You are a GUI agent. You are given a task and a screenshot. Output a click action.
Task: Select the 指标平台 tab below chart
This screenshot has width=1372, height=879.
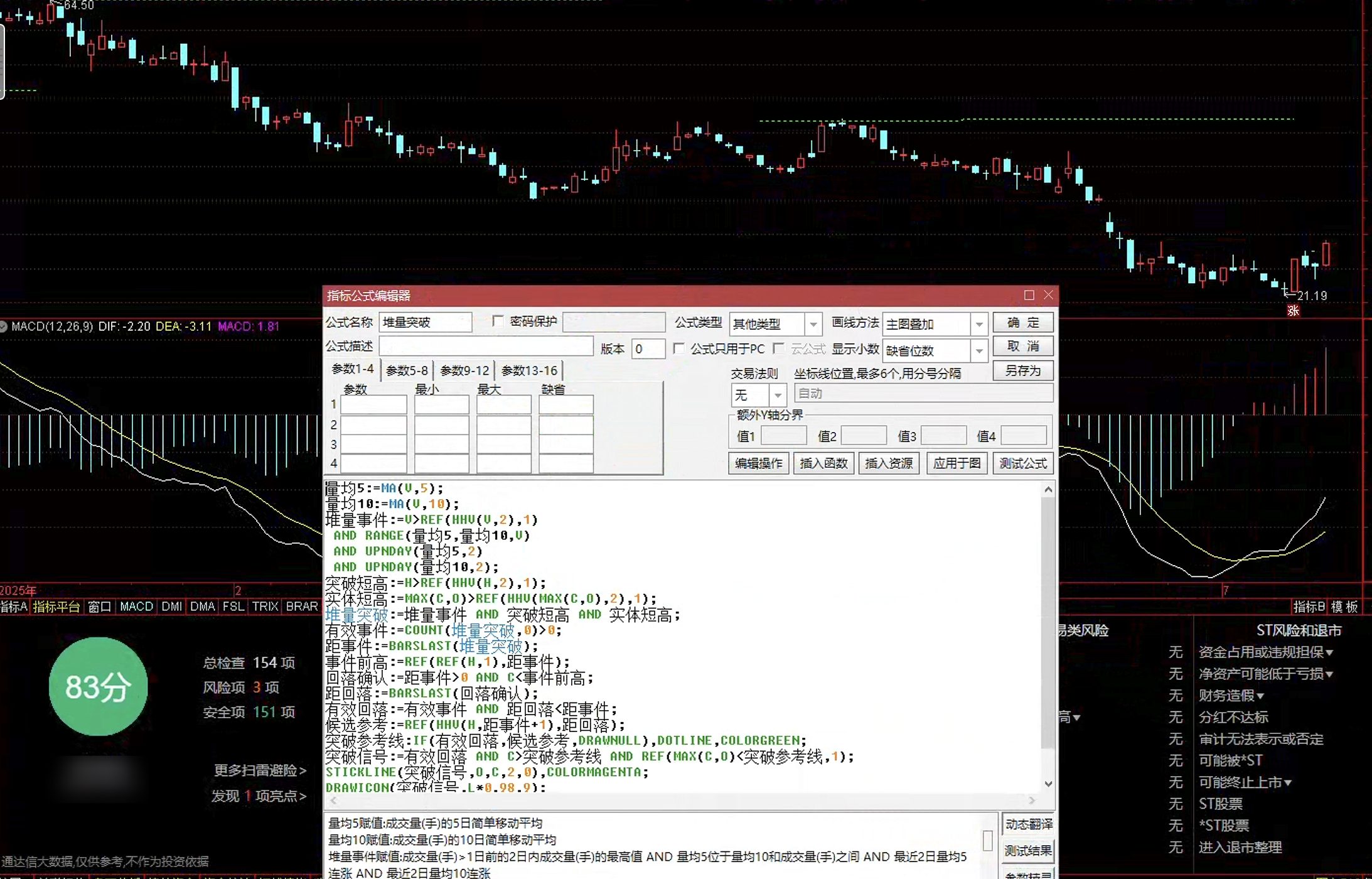[56, 607]
